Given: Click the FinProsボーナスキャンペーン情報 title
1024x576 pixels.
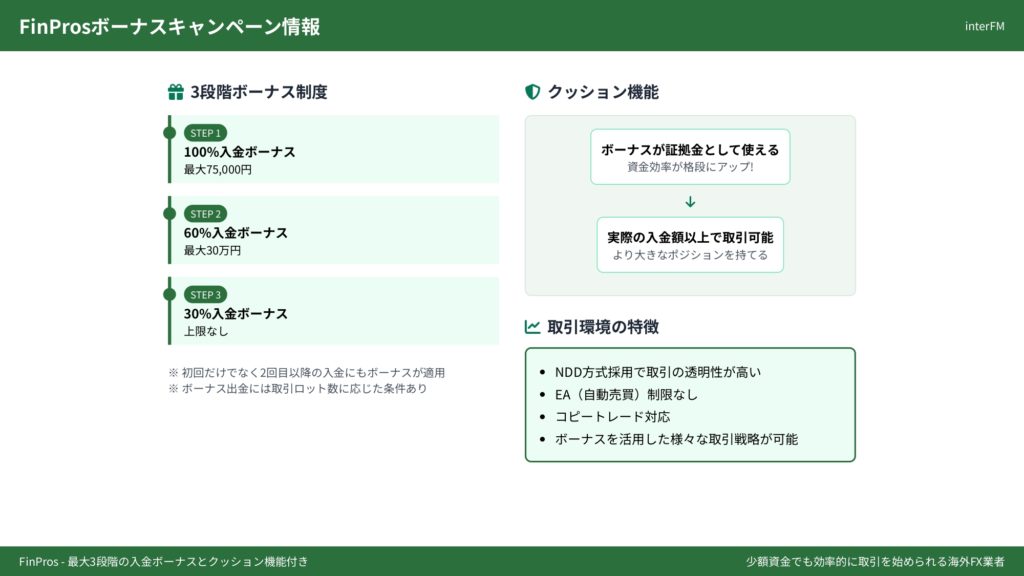Looking at the screenshot, I should (170, 27).
